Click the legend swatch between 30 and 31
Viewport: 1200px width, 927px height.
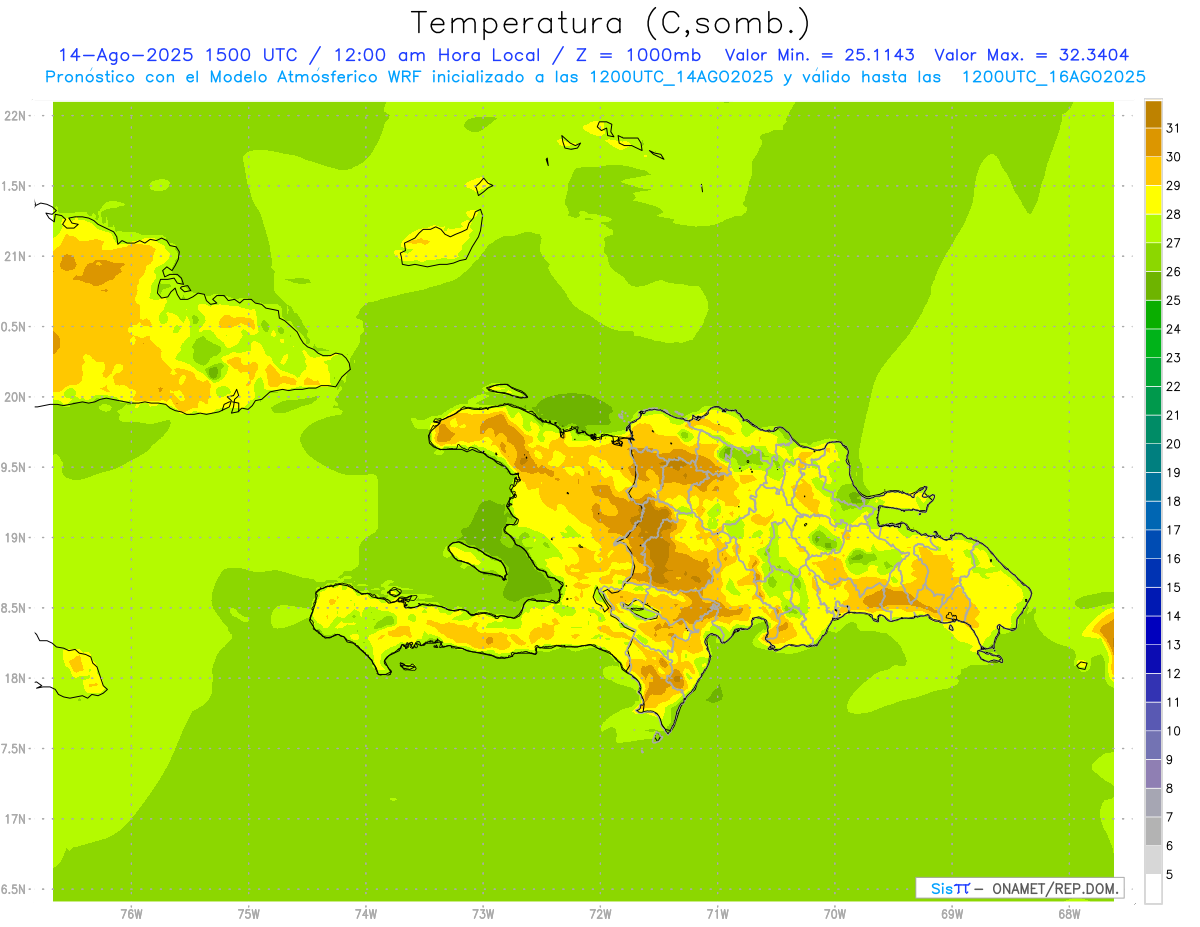1153,143
